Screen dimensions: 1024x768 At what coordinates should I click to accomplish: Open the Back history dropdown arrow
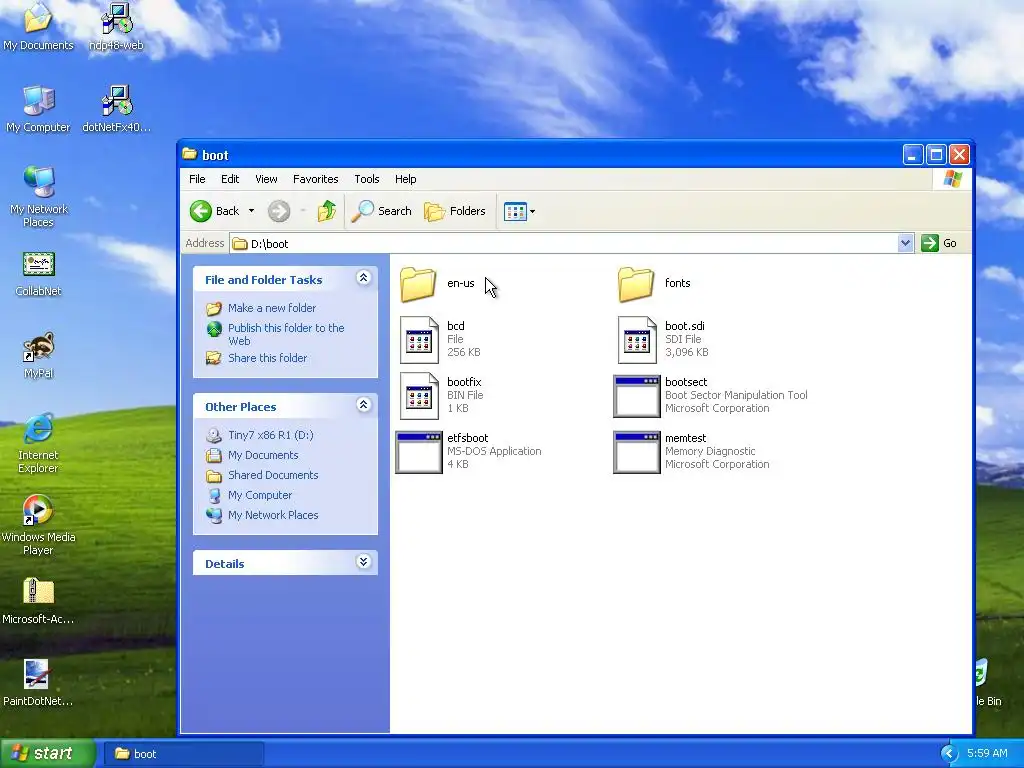tap(251, 211)
